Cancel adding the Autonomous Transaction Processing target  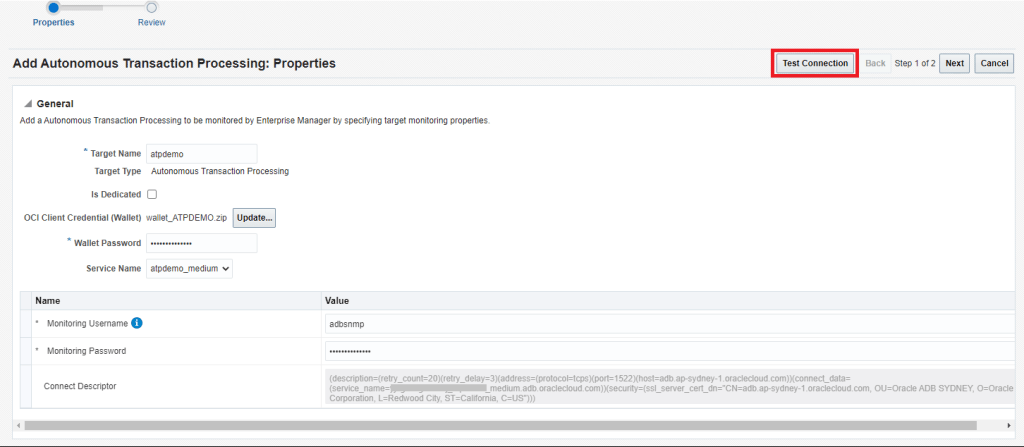[x=994, y=63]
